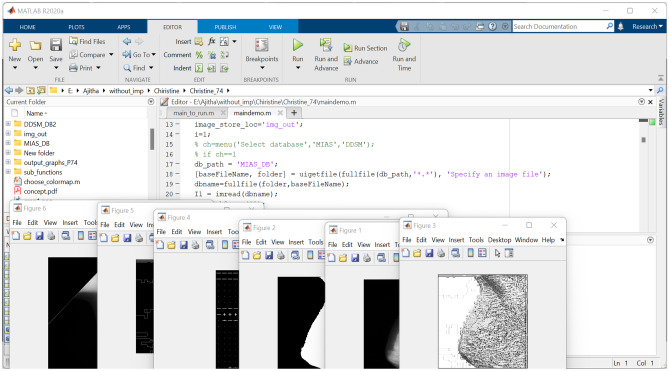Click line 17 db_path code line
The height and width of the screenshot is (371, 669).
point(236,164)
